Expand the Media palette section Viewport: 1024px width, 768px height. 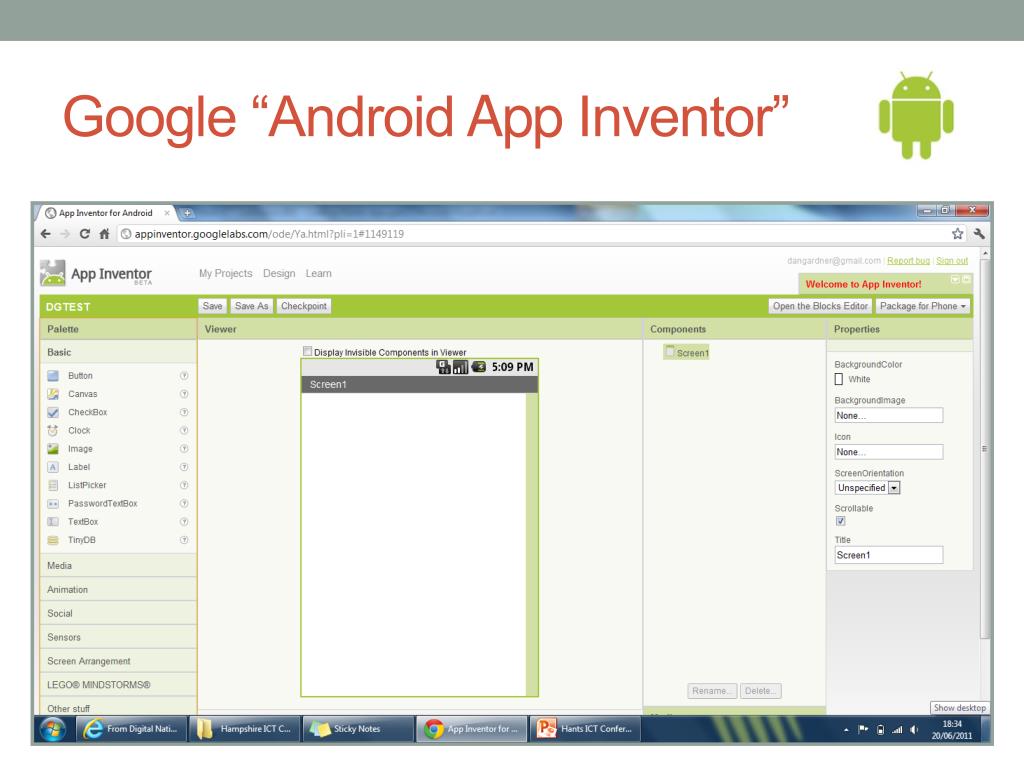[118, 566]
